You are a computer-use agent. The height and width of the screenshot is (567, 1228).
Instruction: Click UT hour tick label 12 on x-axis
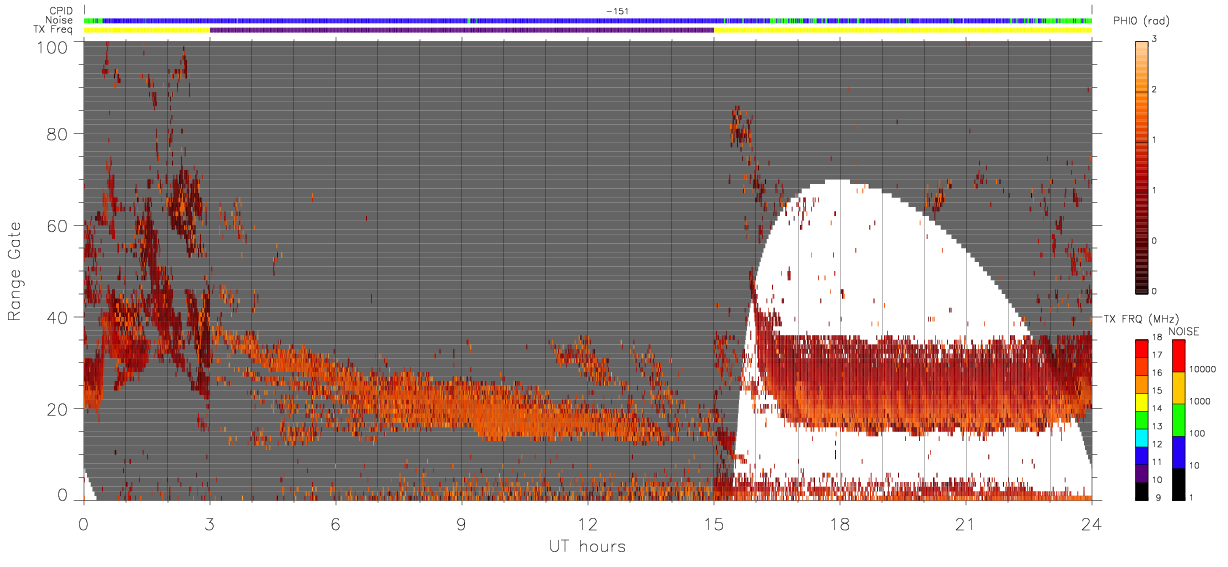[x=587, y=523]
